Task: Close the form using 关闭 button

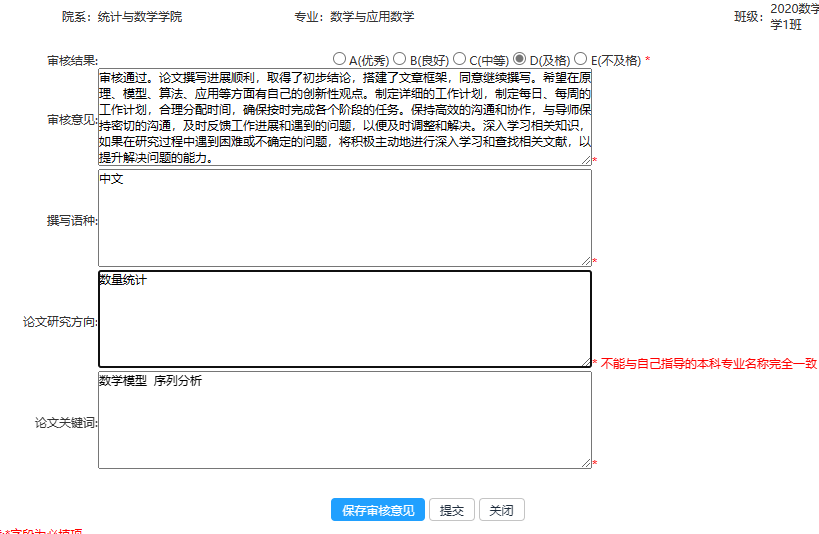Action: pos(501,510)
